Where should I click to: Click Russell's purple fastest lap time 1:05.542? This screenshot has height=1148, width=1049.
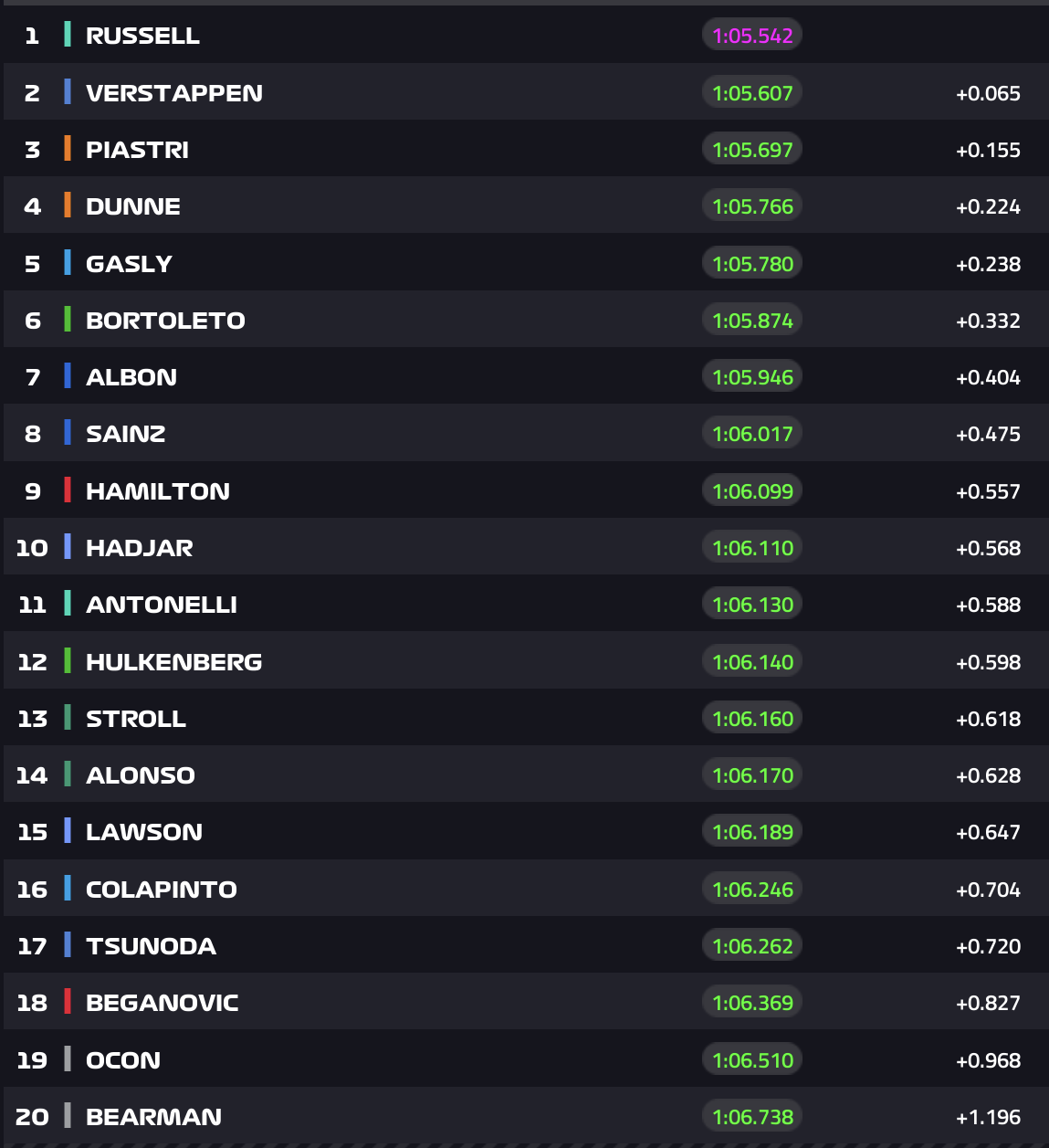(752, 36)
